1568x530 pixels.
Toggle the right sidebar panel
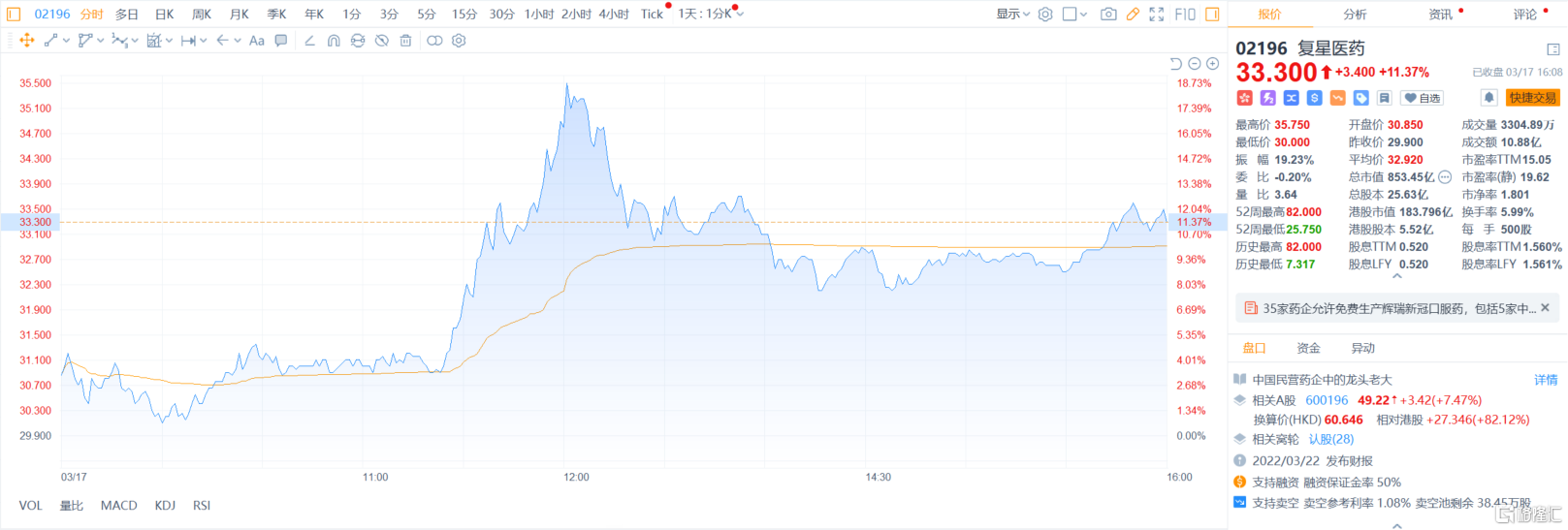pos(1212,15)
